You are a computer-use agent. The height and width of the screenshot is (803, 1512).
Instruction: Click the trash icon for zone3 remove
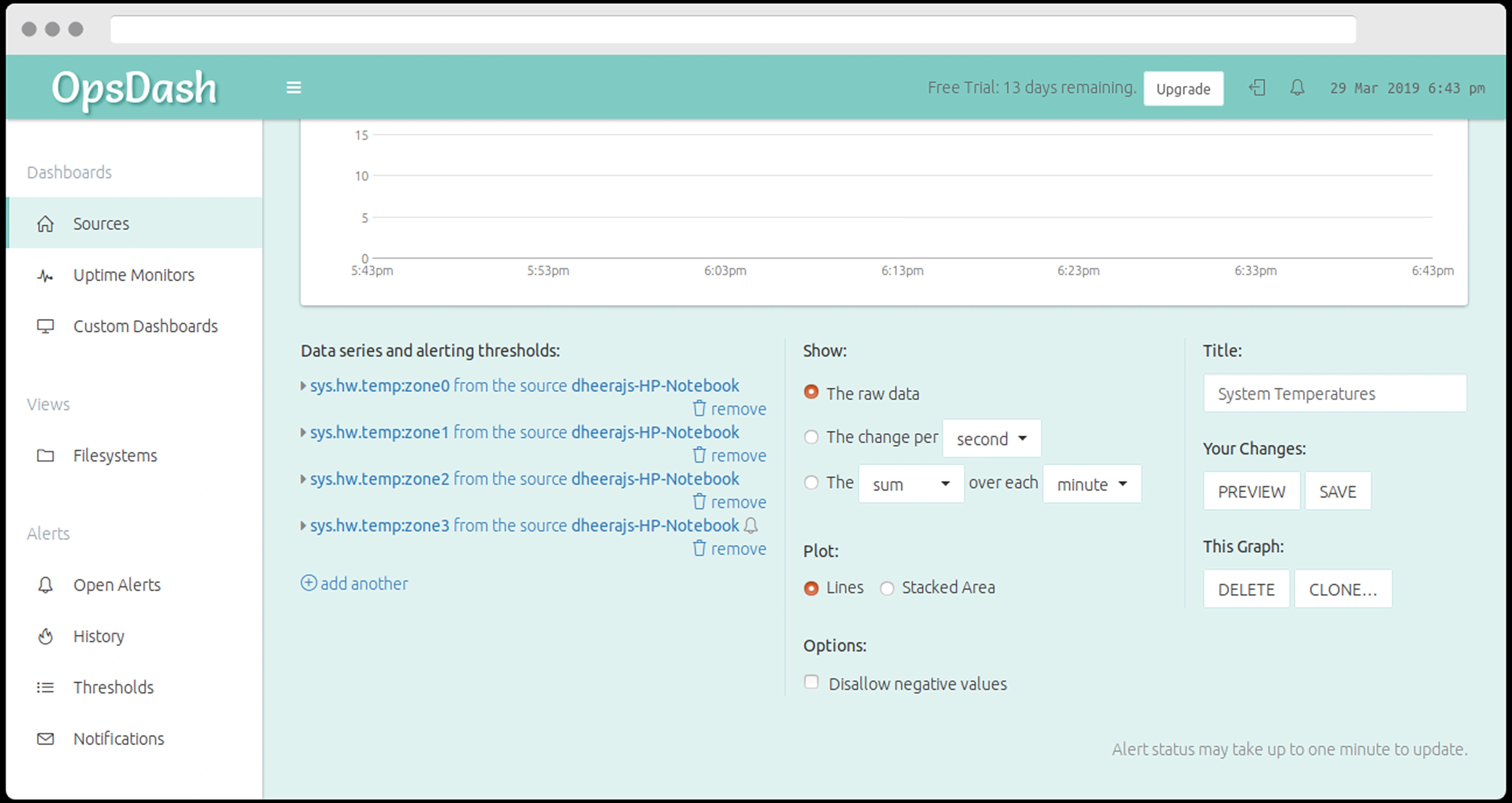pos(699,548)
